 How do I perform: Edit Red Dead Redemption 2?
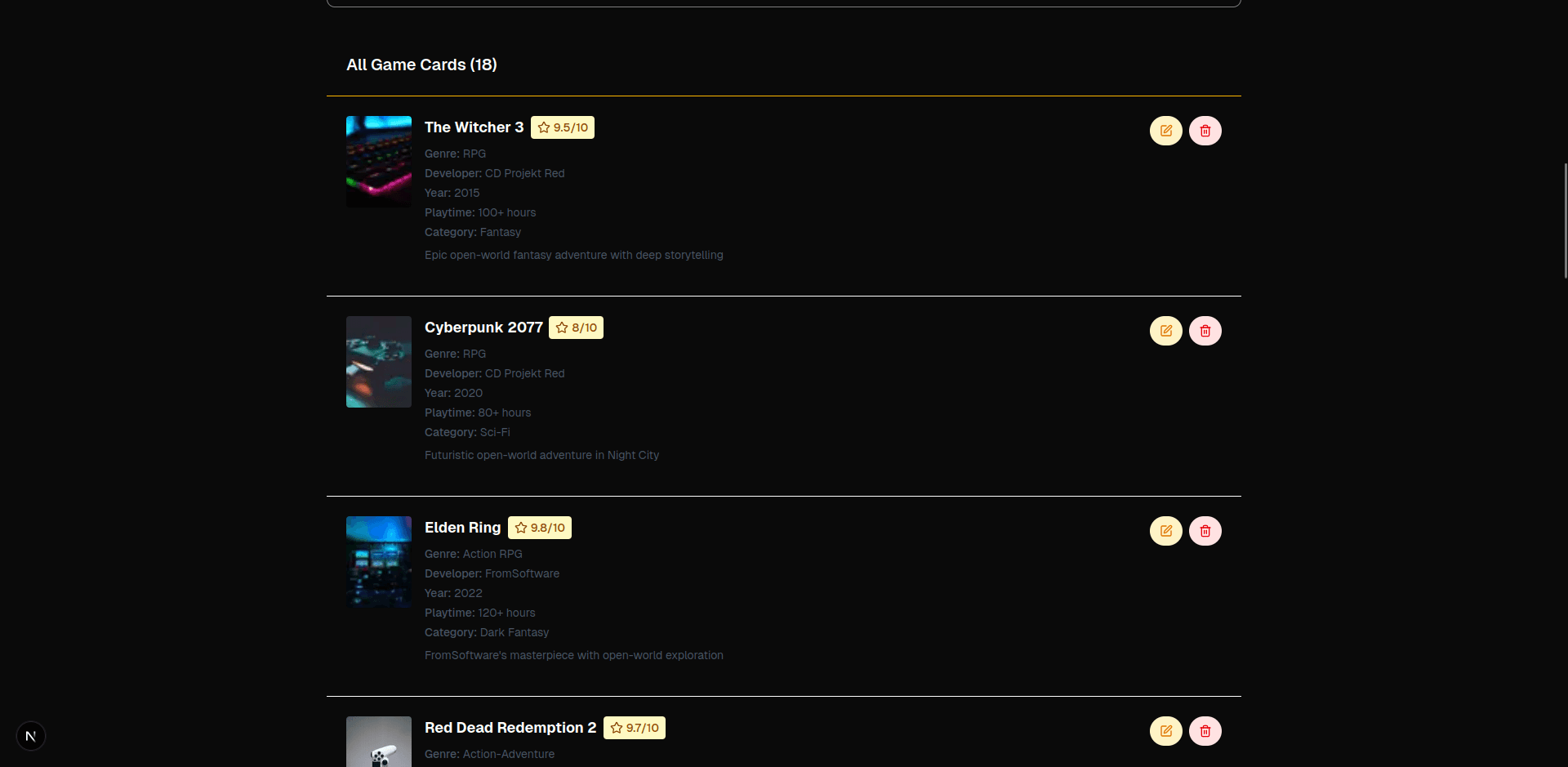pyautogui.click(x=1165, y=731)
